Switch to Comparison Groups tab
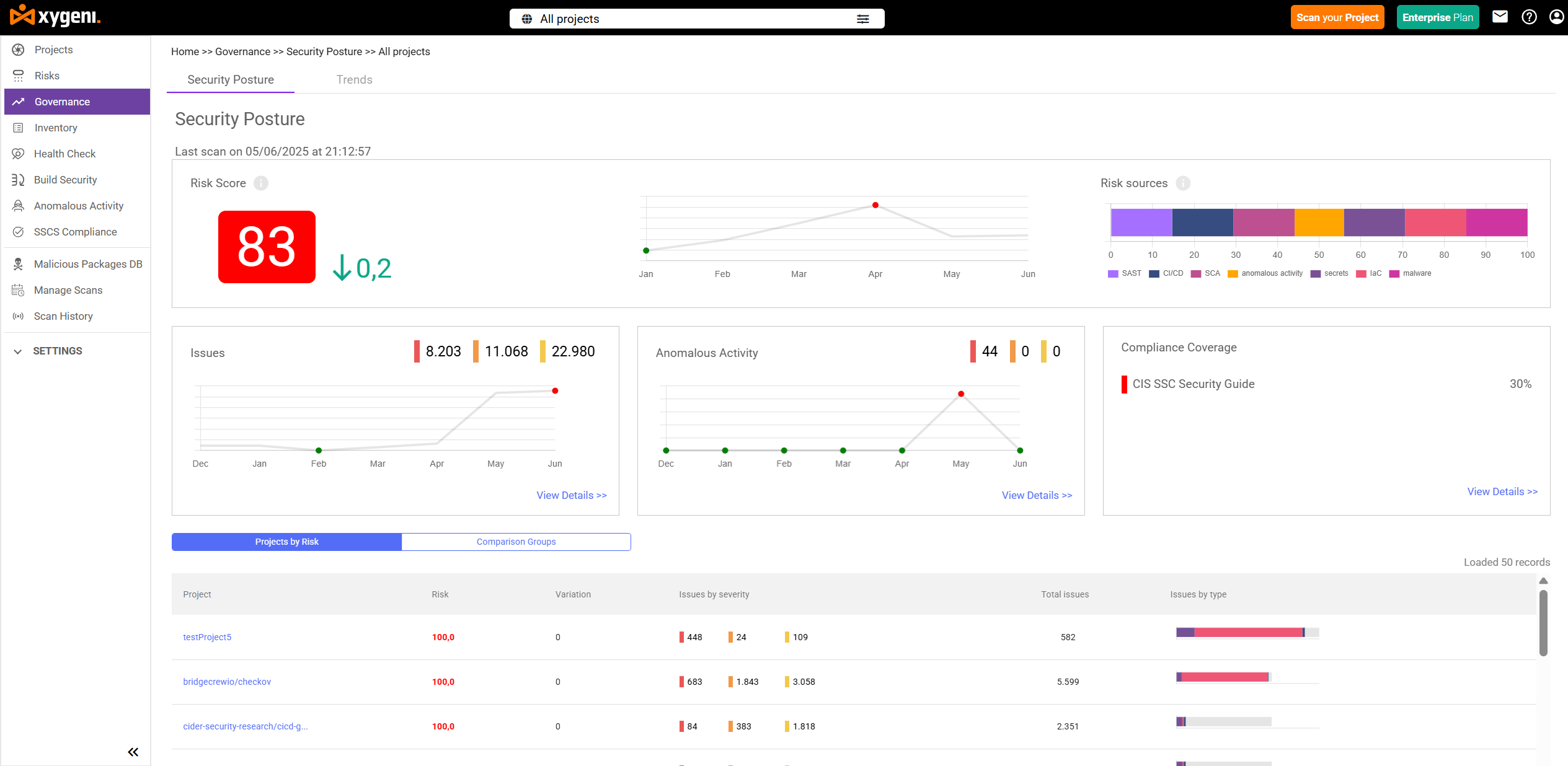This screenshot has width=1568, height=766. pyautogui.click(x=516, y=542)
